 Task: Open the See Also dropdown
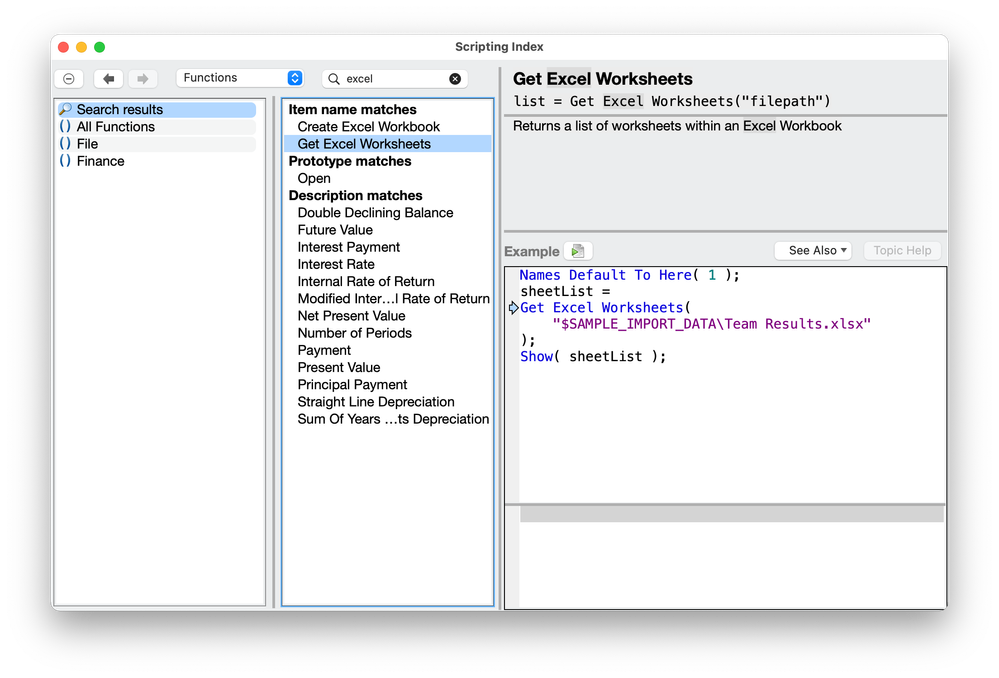814,250
